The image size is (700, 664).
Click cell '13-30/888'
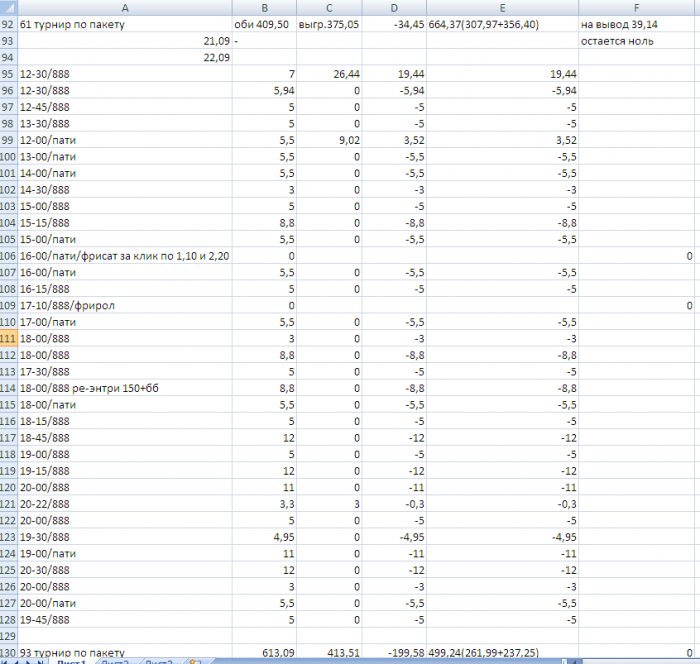pos(125,124)
